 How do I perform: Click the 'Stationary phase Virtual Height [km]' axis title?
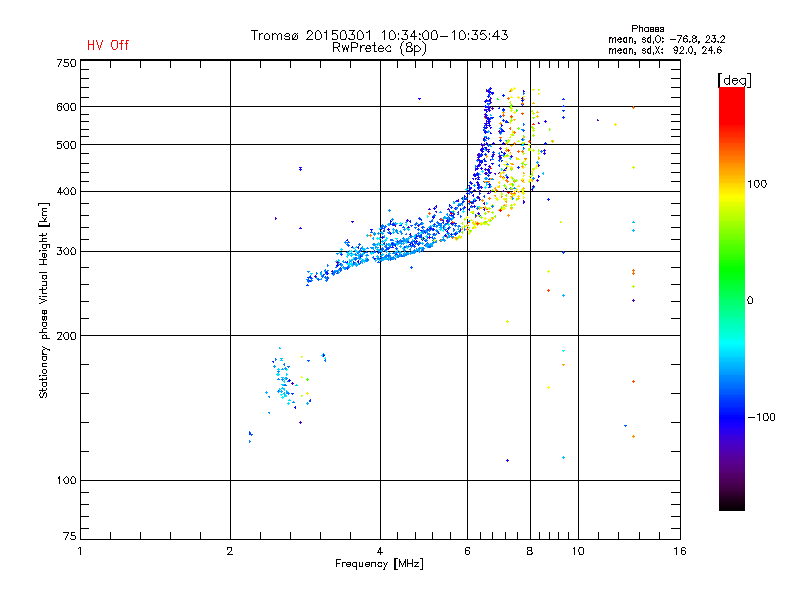[44, 300]
